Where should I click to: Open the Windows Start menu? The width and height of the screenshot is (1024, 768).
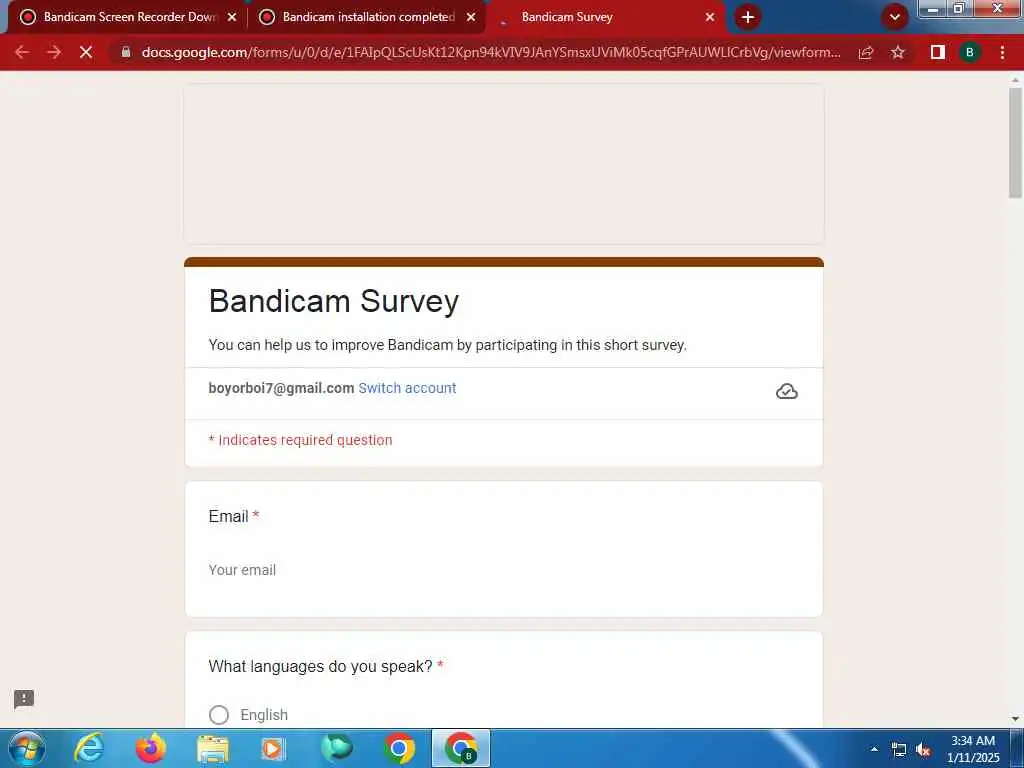pyautogui.click(x=27, y=748)
